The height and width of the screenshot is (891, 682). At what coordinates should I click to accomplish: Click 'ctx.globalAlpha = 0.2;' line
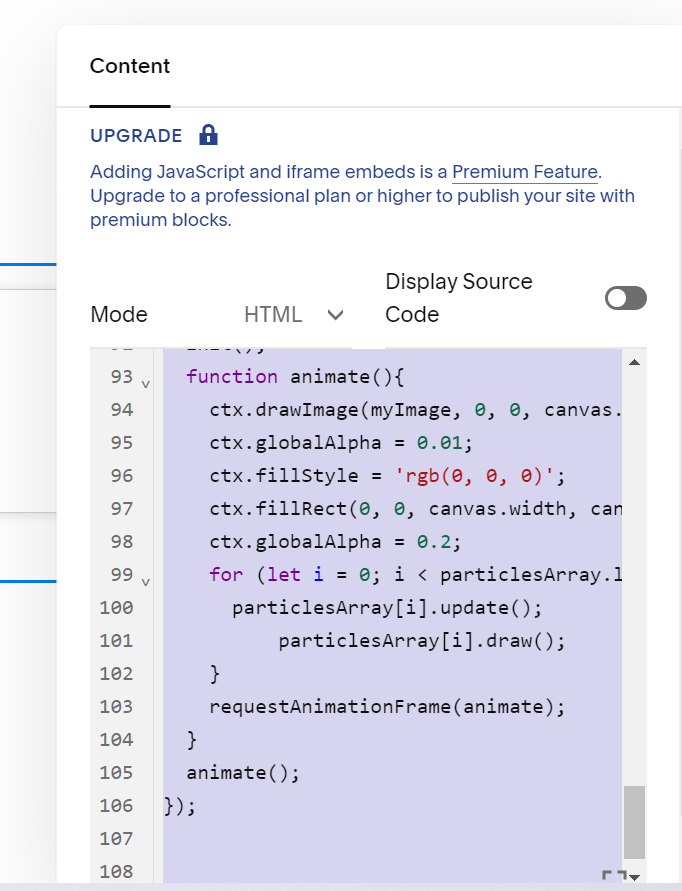(335, 542)
